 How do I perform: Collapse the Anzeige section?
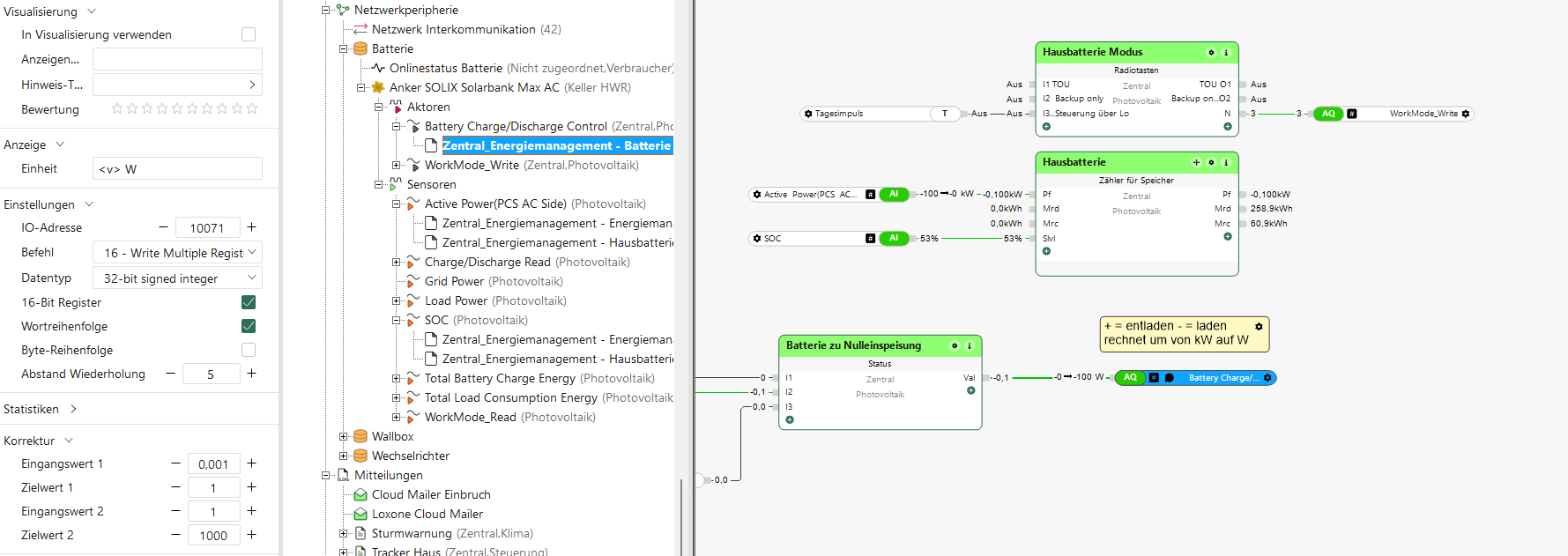click(60, 145)
